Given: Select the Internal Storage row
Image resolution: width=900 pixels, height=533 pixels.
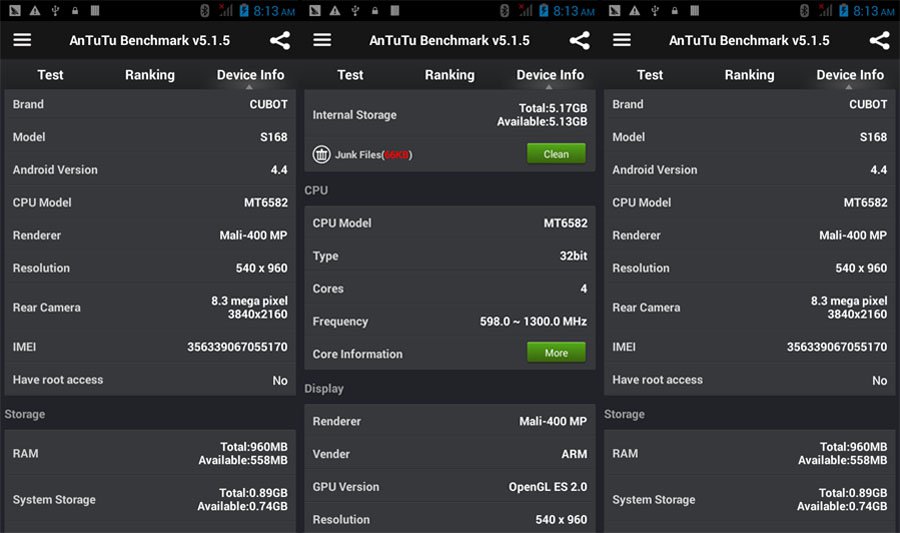Looking at the screenshot, I should [449, 114].
